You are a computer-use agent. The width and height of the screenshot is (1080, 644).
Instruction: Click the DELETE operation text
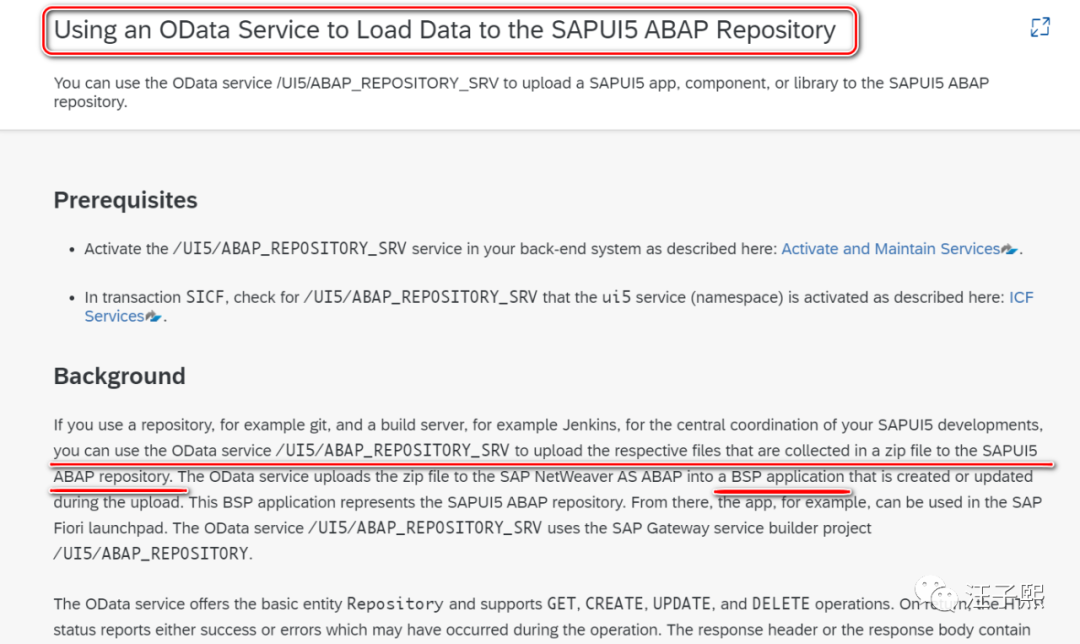tap(780, 604)
